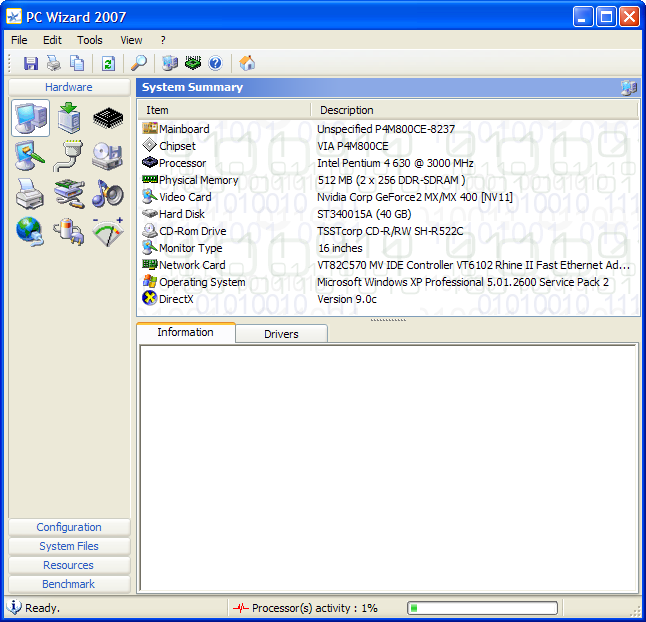Select the Hard Disk row
The height and width of the screenshot is (622, 646).
coord(388,214)
